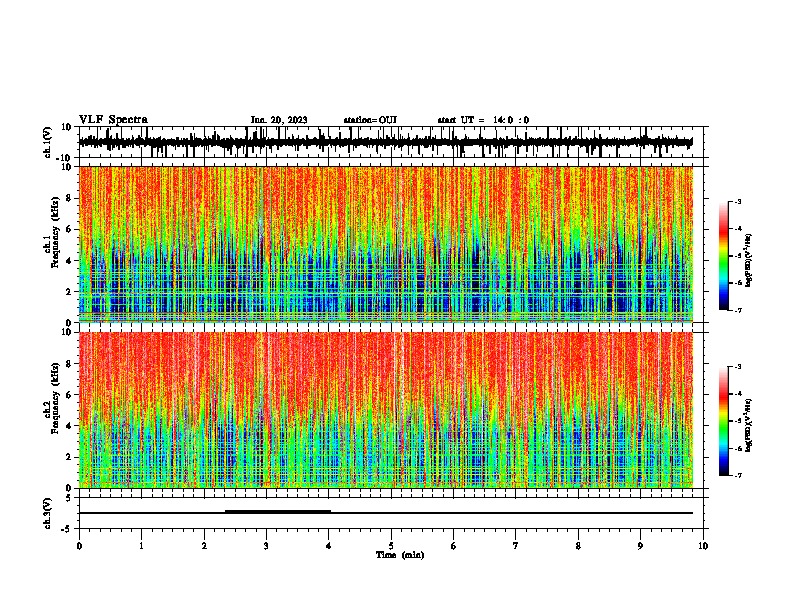The image size is (792, 612).
Task: Click inside the ch.2 frequency spectrogram
Action: pyautogui.click(x=386, y=410)
